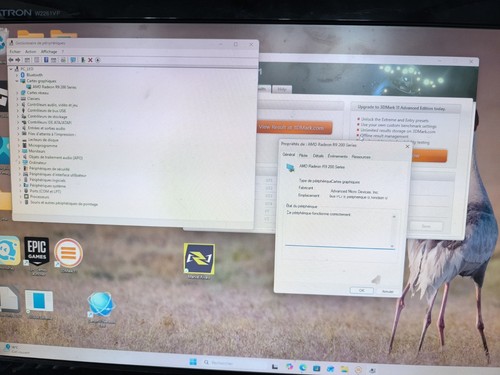Click the device status scrollbar down arrow
Screen dimensions: 500x375
click(392, 246)
